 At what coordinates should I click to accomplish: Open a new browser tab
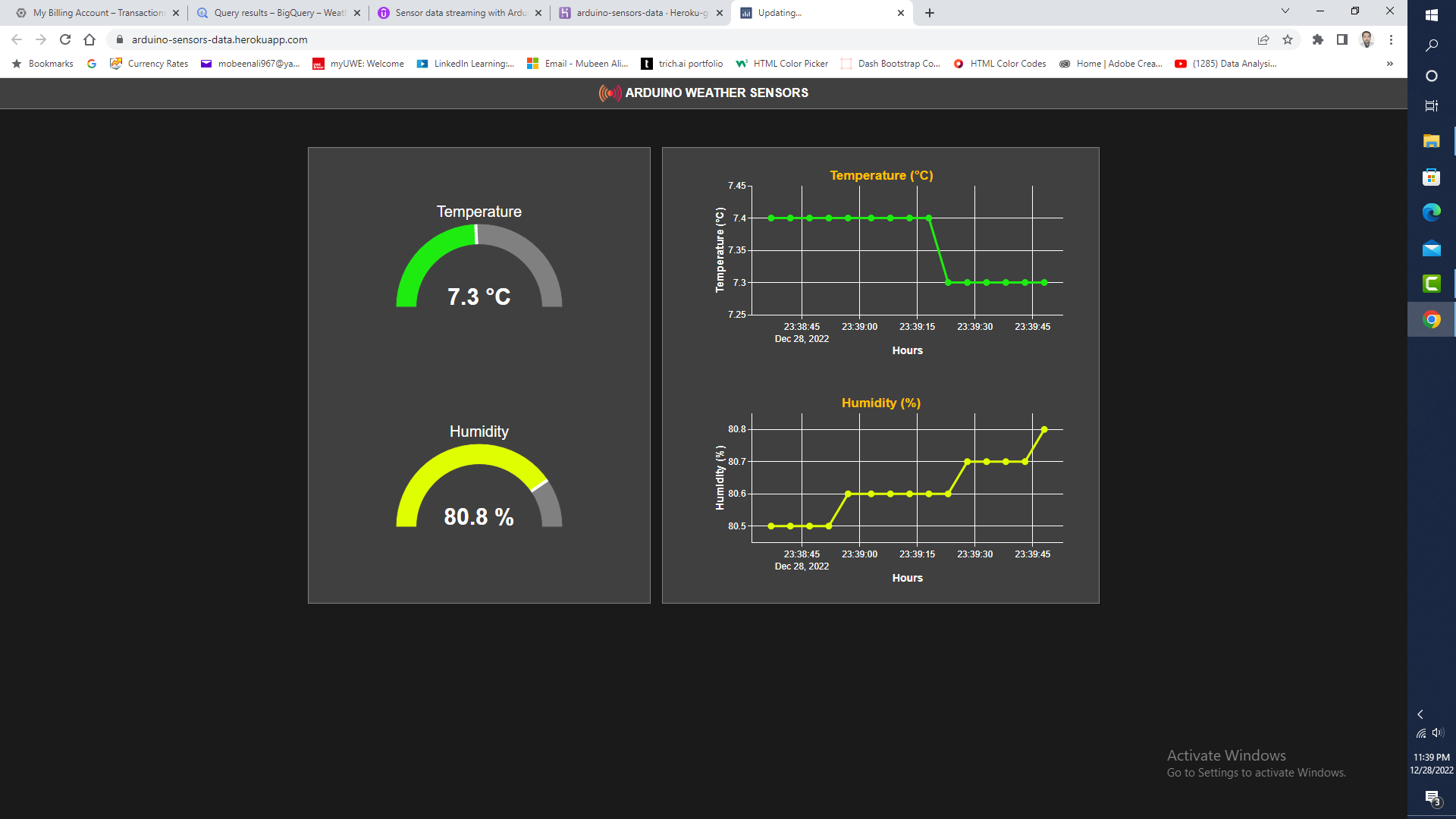tap(930, 13)
